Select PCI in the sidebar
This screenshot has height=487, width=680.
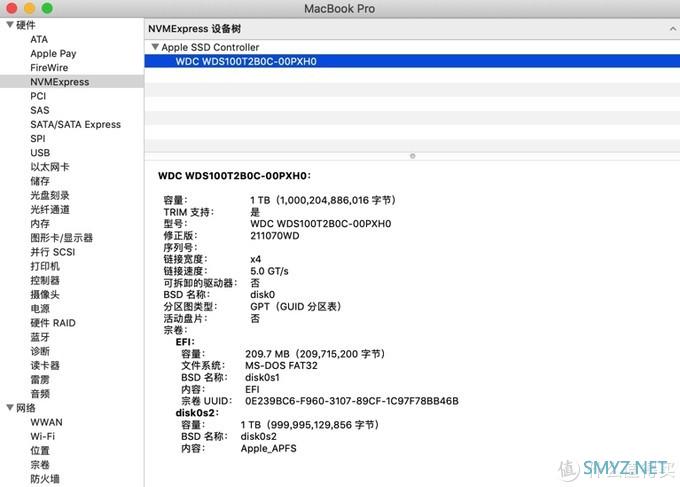coord(38,96)
